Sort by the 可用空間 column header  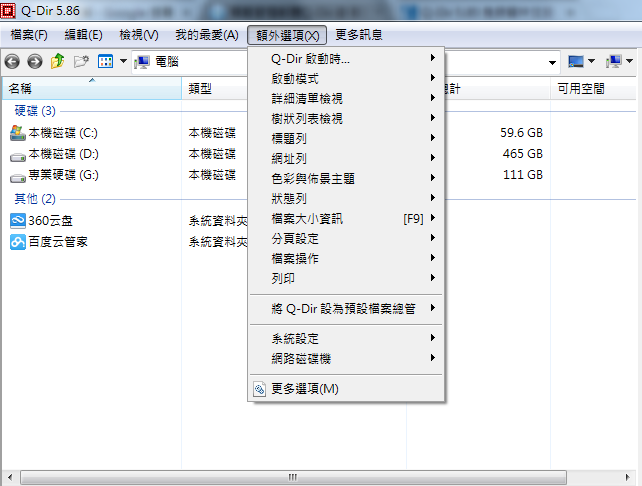tap(593, 88)
